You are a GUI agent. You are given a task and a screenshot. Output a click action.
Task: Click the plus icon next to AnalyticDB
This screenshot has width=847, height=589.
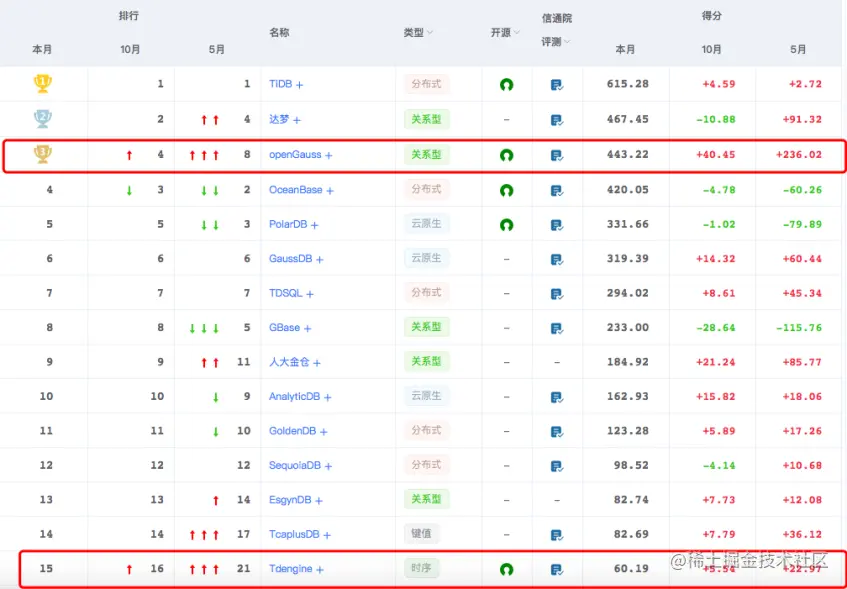(328, 398)
